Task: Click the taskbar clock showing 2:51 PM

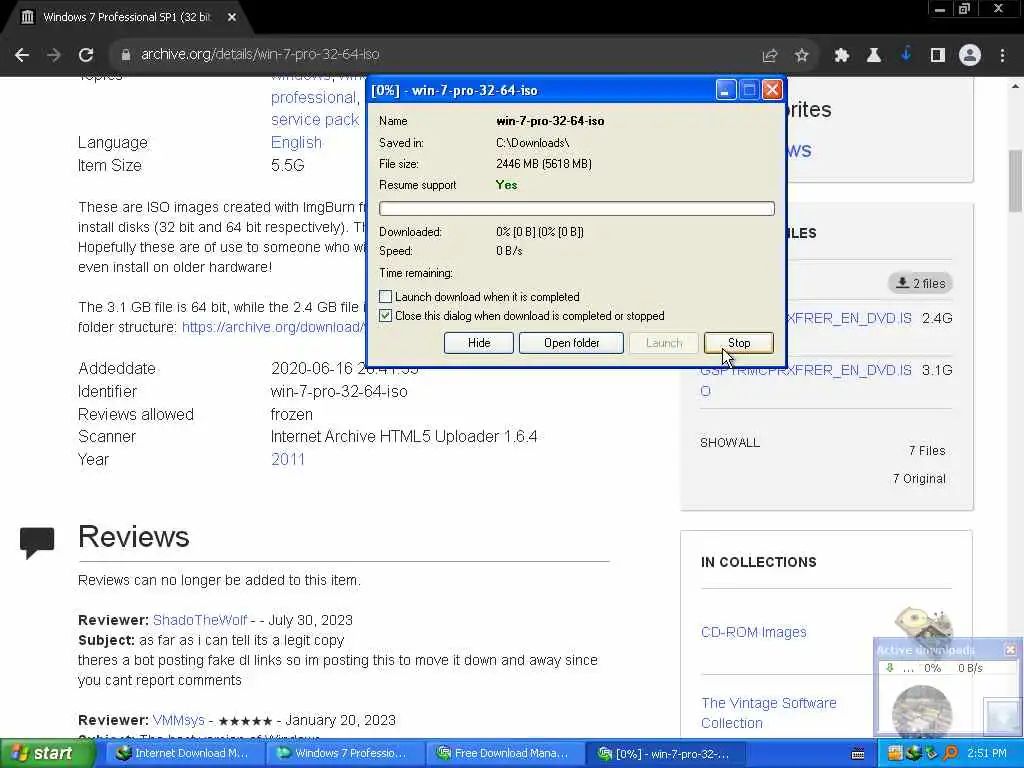Action: (x=987, y=754)
